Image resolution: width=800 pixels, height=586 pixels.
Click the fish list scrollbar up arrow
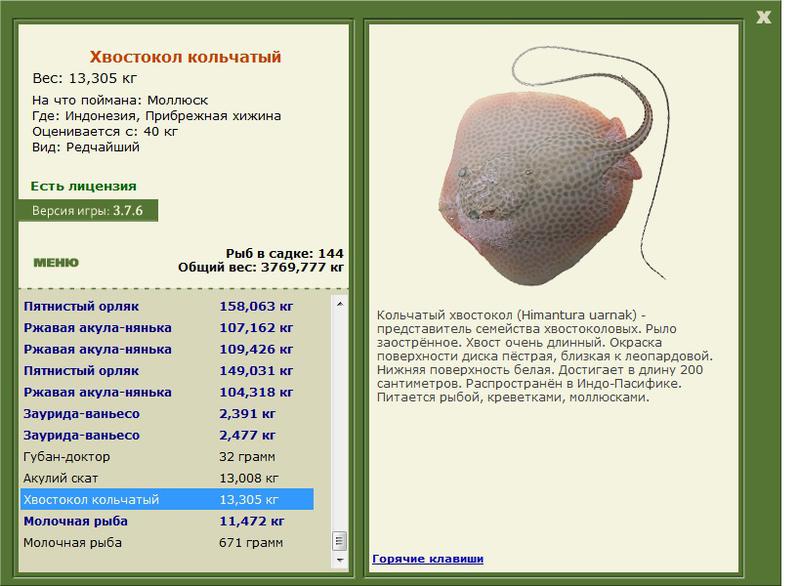click(x=340, y=304)
